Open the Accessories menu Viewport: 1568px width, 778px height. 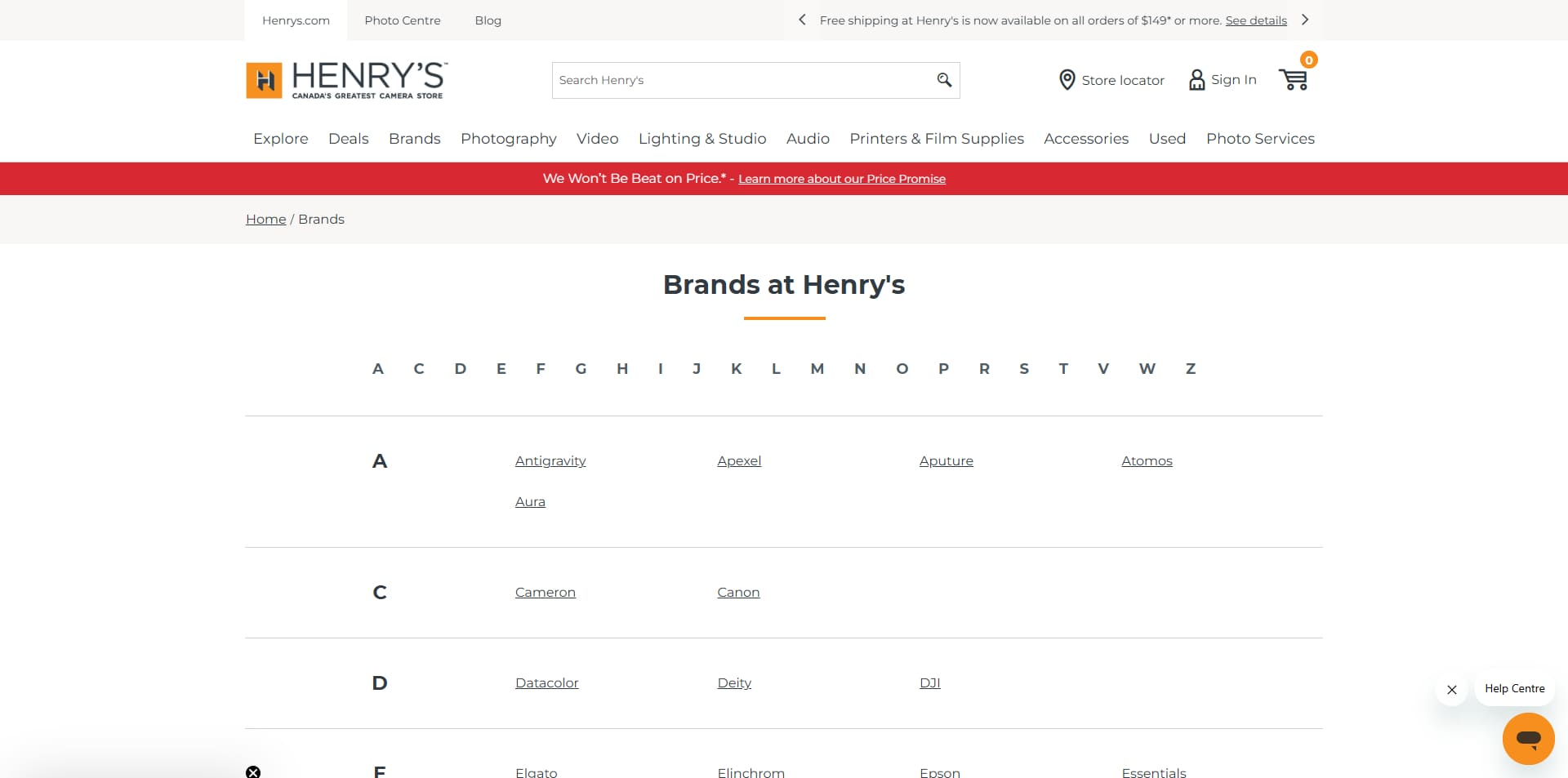click(1086, 139)
